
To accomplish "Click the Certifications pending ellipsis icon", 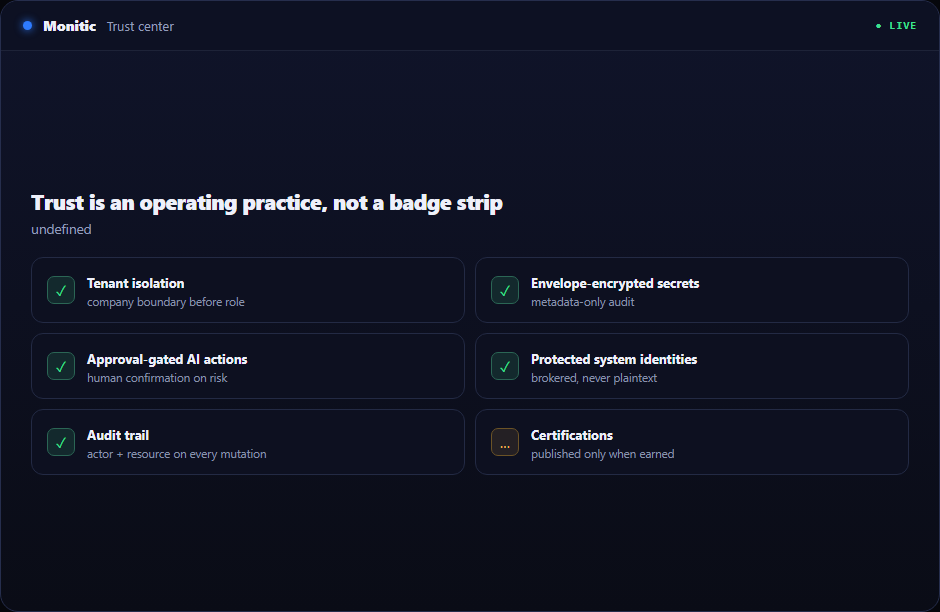I will [505, 442].
